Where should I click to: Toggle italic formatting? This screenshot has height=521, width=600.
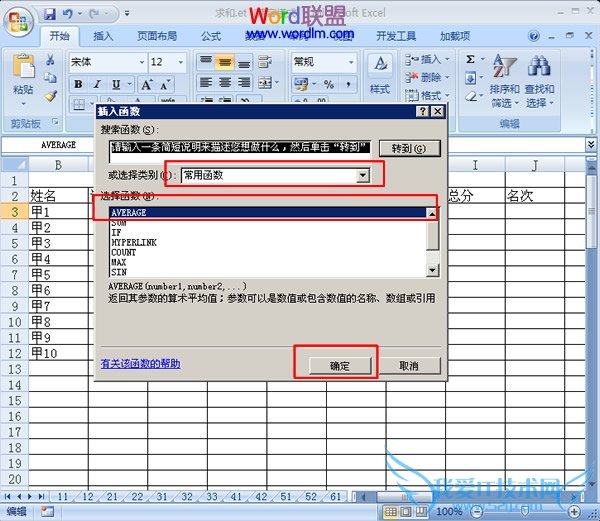[x=98, y=84]
